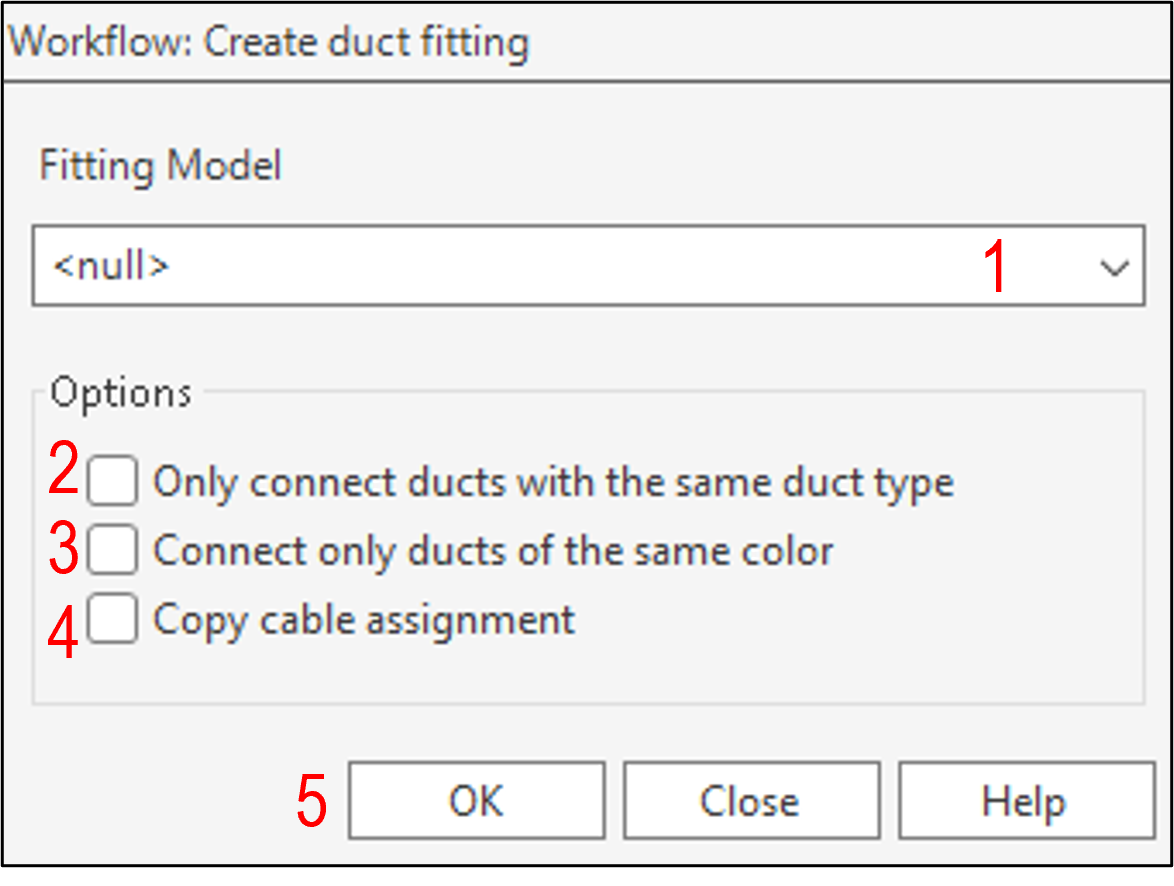Screen dimensions: 1174x886
Task: Check the Copy cable assignment checkbox
Action: tap(112, 620)
